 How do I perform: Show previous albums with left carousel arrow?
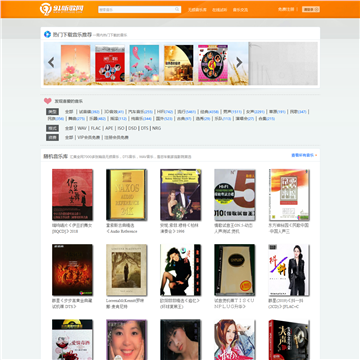(x=51, y=62)
